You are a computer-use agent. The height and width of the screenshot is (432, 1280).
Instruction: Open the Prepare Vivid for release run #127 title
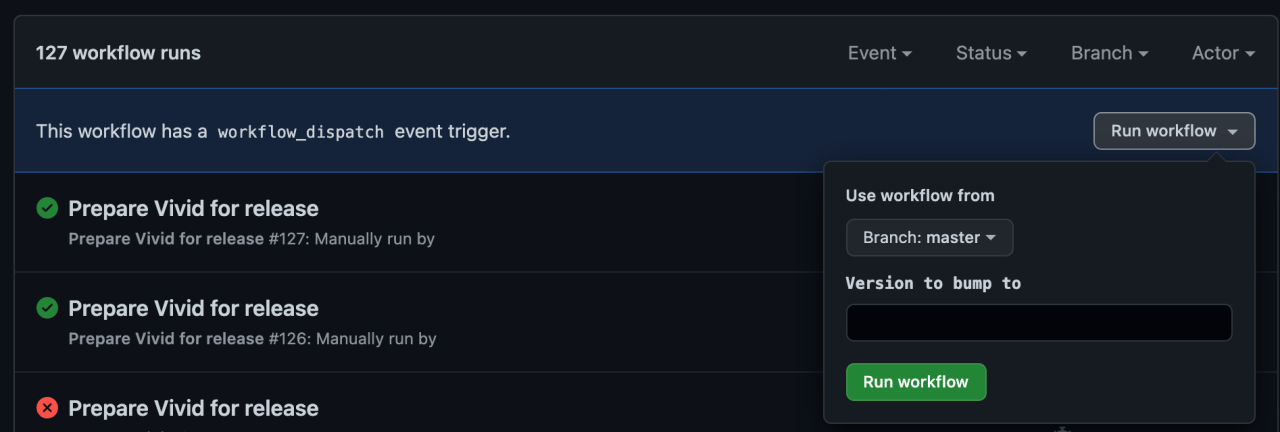193,208
